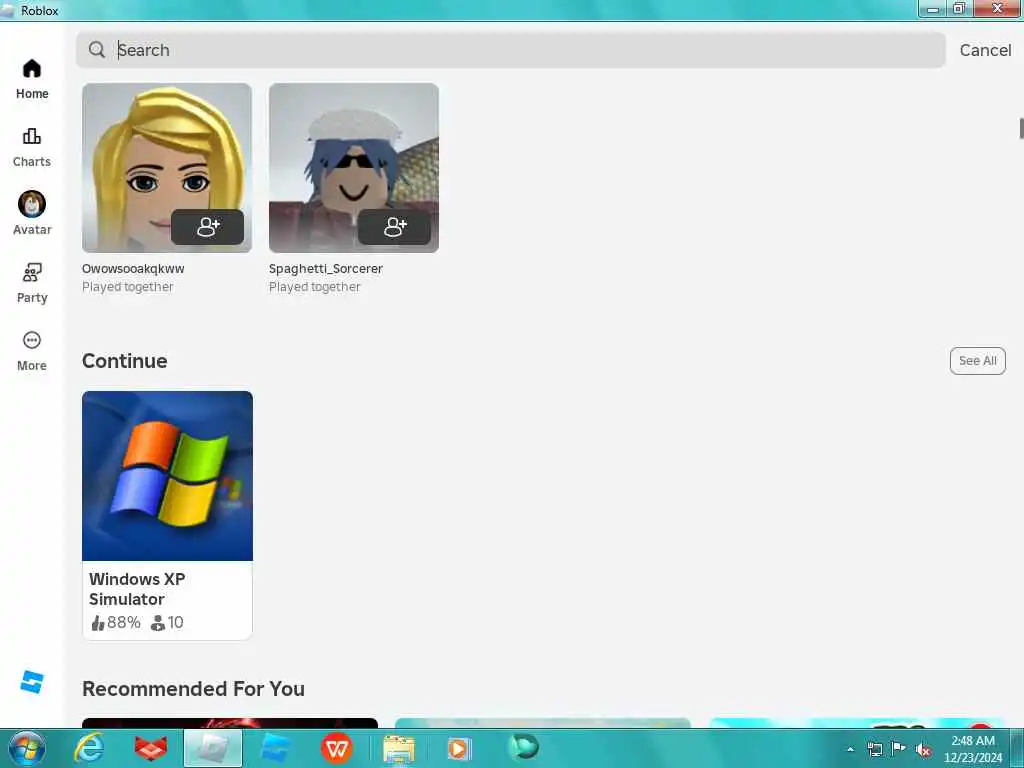Click the page vertical scrollbar thumb
This screenshot has height=768, width=1024.
pyautogui.click(x=1021, y=128)
